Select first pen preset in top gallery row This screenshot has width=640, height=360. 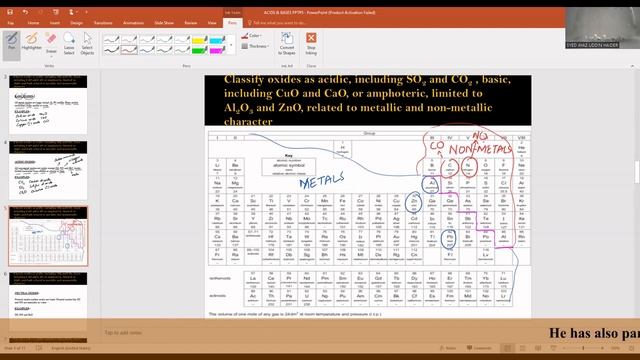pos(111,40)
